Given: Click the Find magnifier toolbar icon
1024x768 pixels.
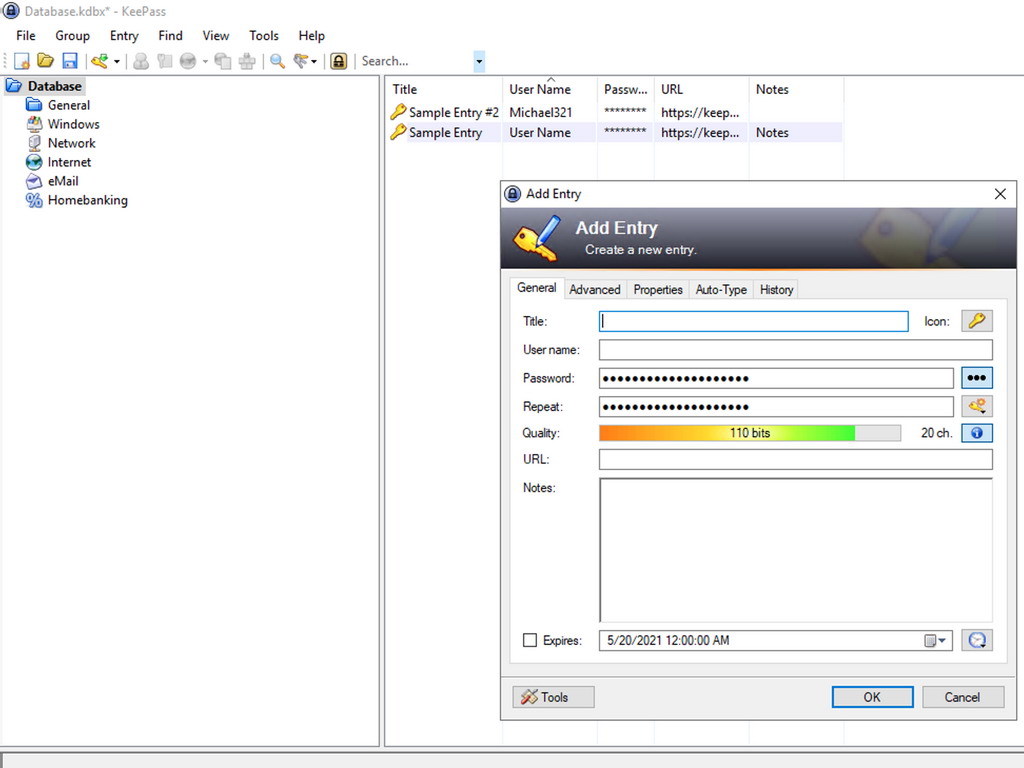Looking at the screenshot, I should coord(278,61).
